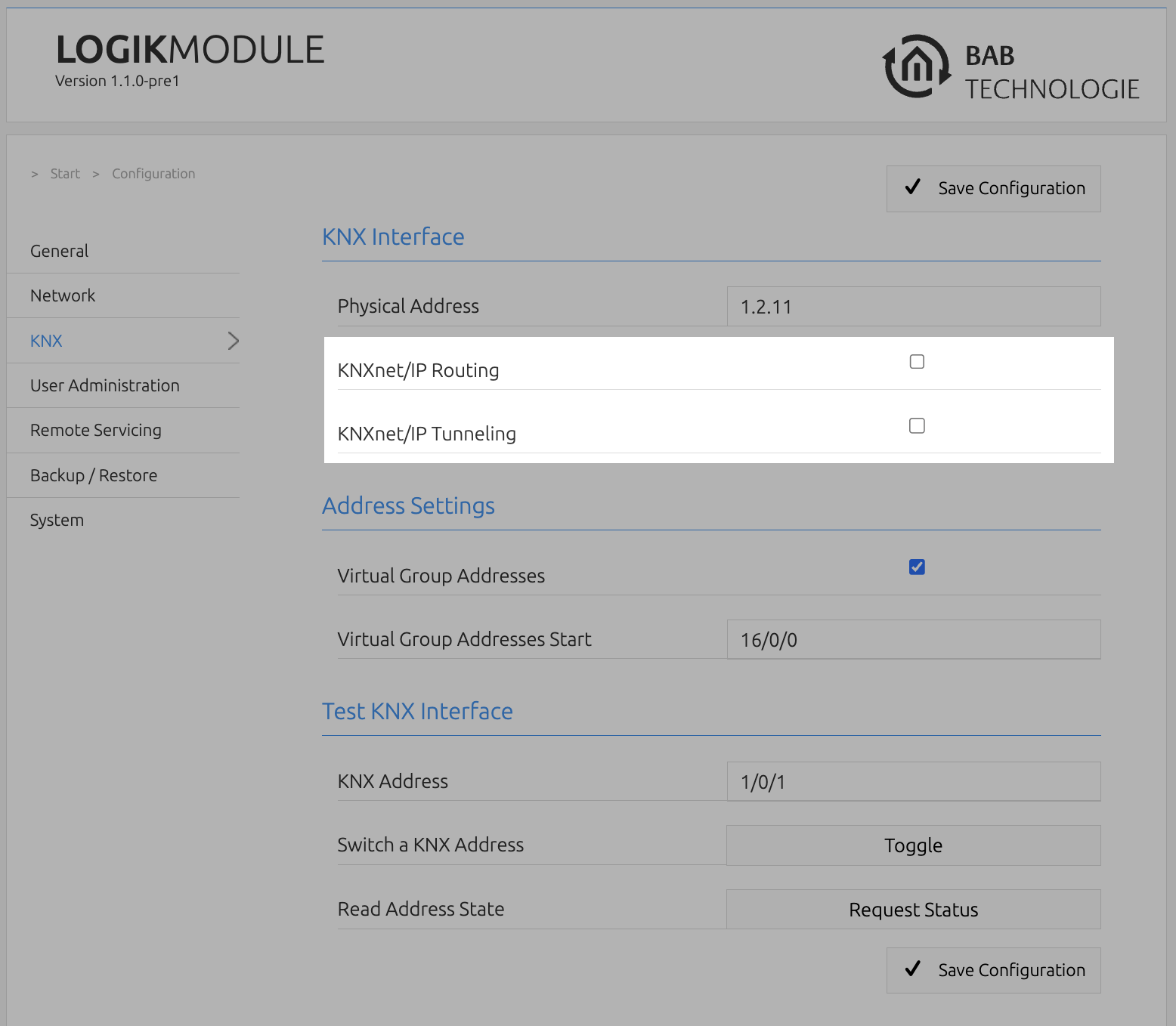Viewport: 1176px width, 1026px height.
Task: Click the Test KNX Interface heading
Action: coord(417,711)
